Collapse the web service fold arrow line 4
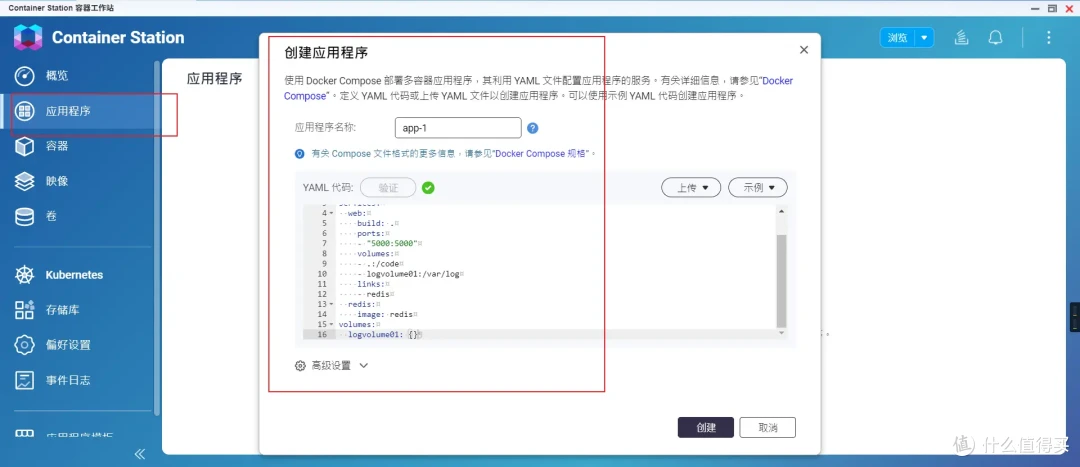 pos(331,214)
